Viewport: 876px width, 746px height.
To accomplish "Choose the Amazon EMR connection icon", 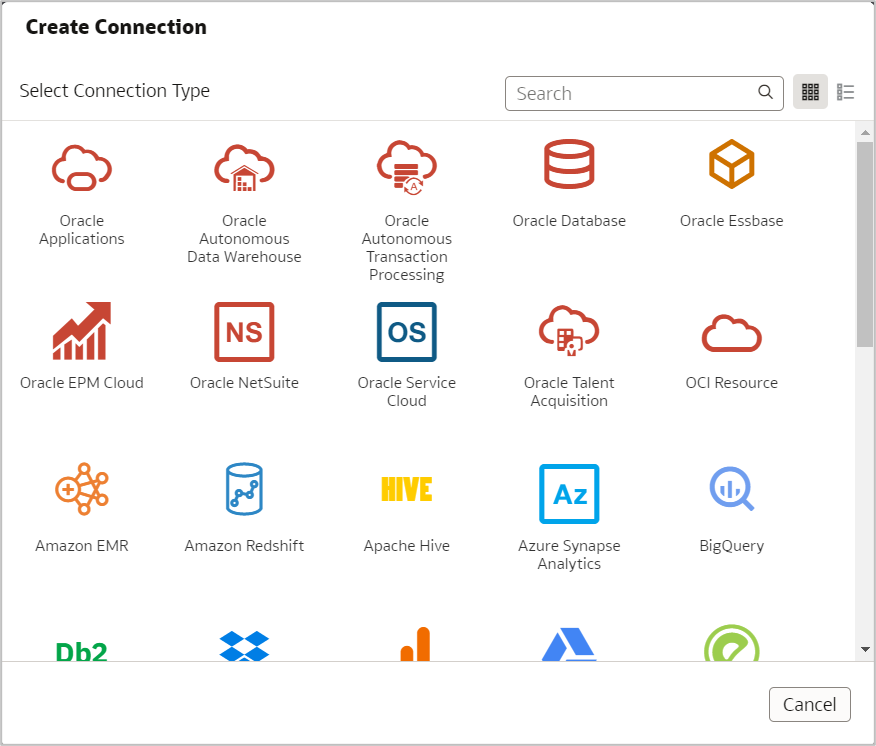I will (82, 490).
